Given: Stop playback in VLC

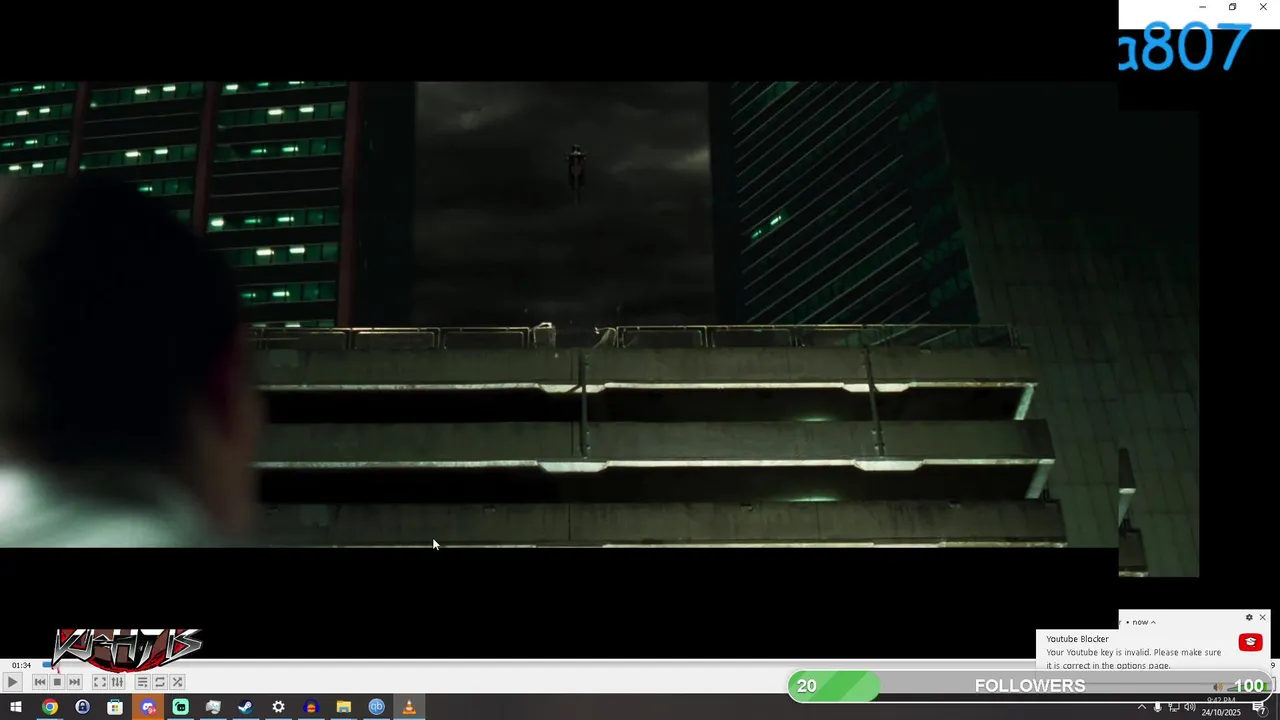Looking at the screenshot, I should point(57,682).
